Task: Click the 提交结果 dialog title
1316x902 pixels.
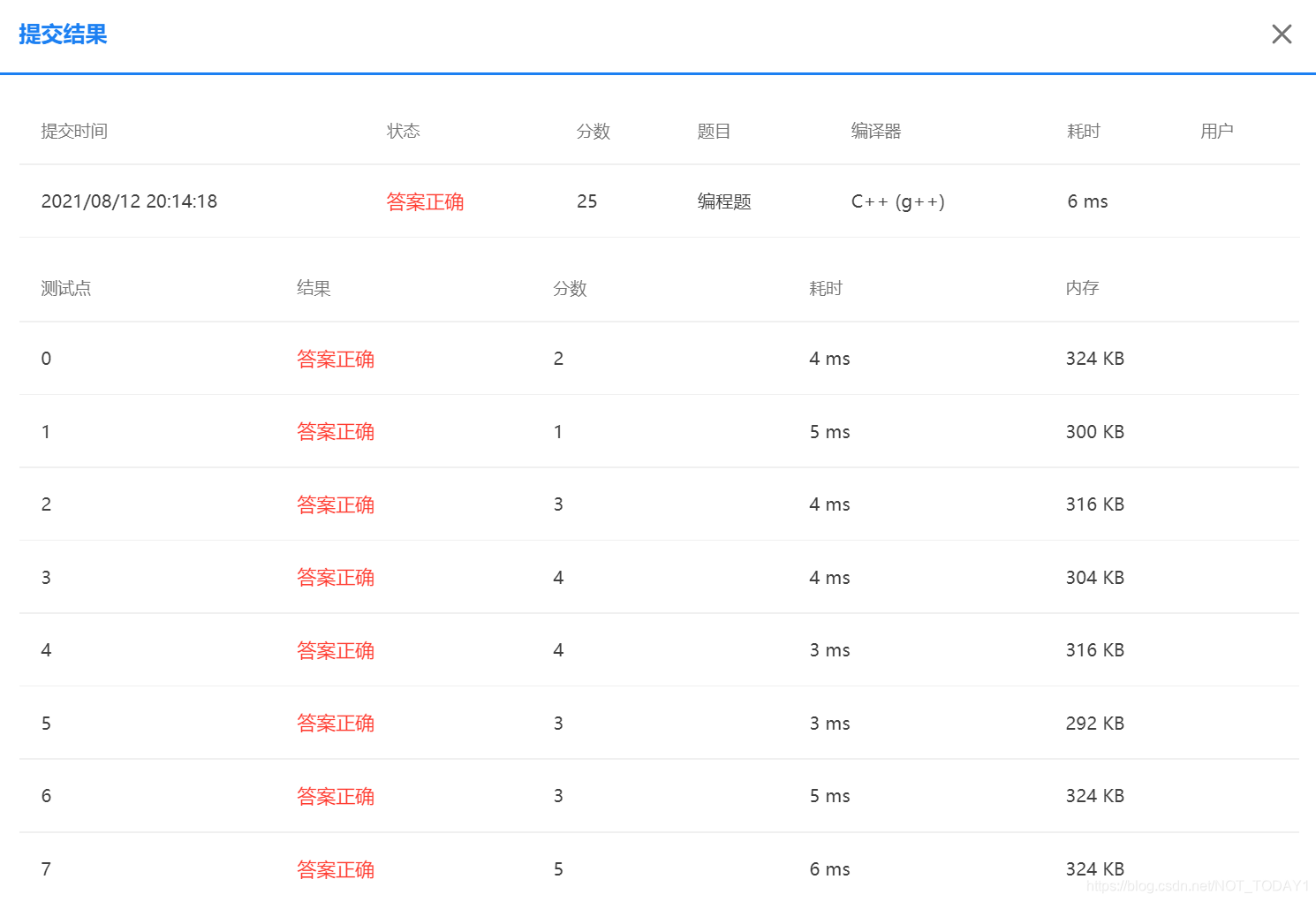Action: (x=62, y=34)
